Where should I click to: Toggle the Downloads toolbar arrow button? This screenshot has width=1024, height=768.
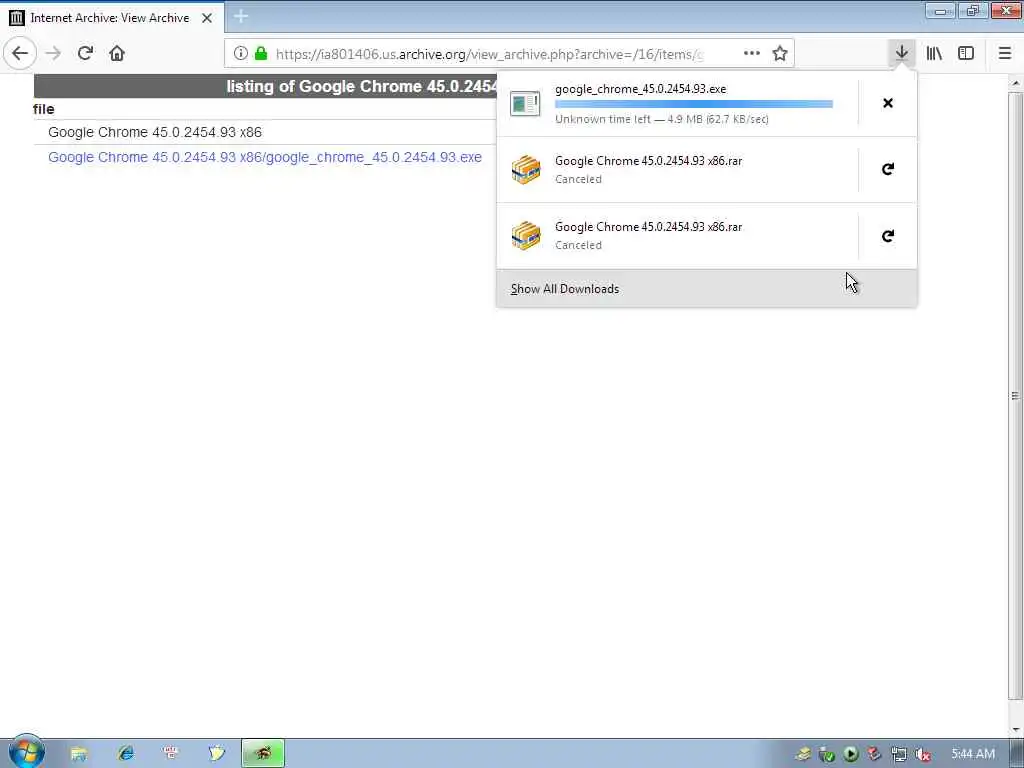[x=901, y=53]
